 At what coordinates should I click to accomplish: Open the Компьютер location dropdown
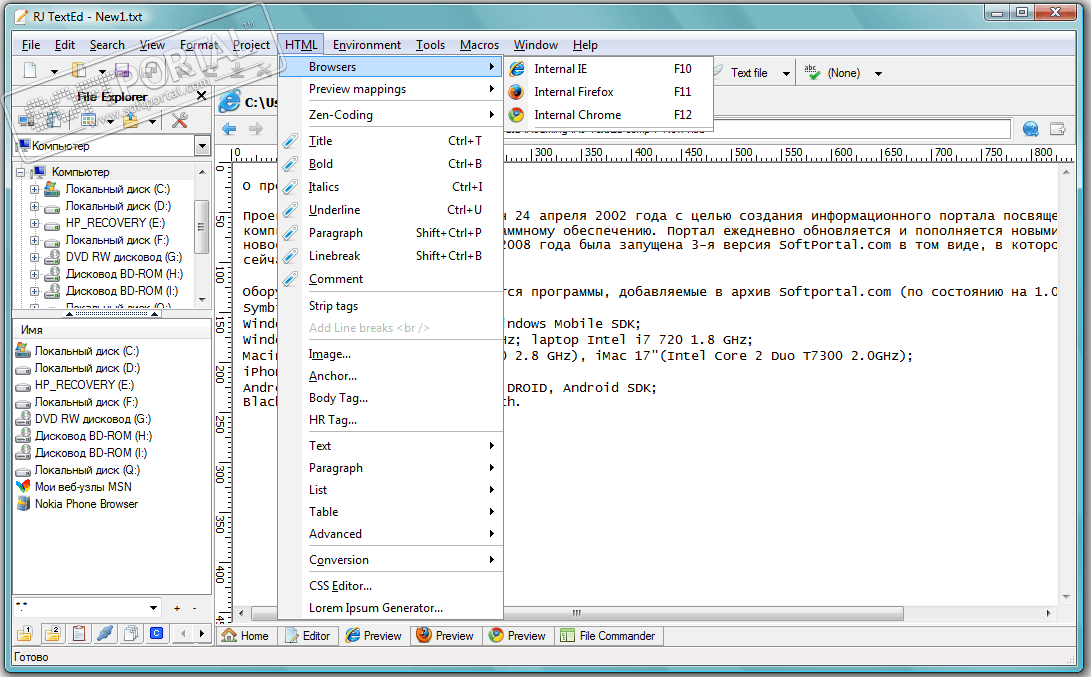202,147
